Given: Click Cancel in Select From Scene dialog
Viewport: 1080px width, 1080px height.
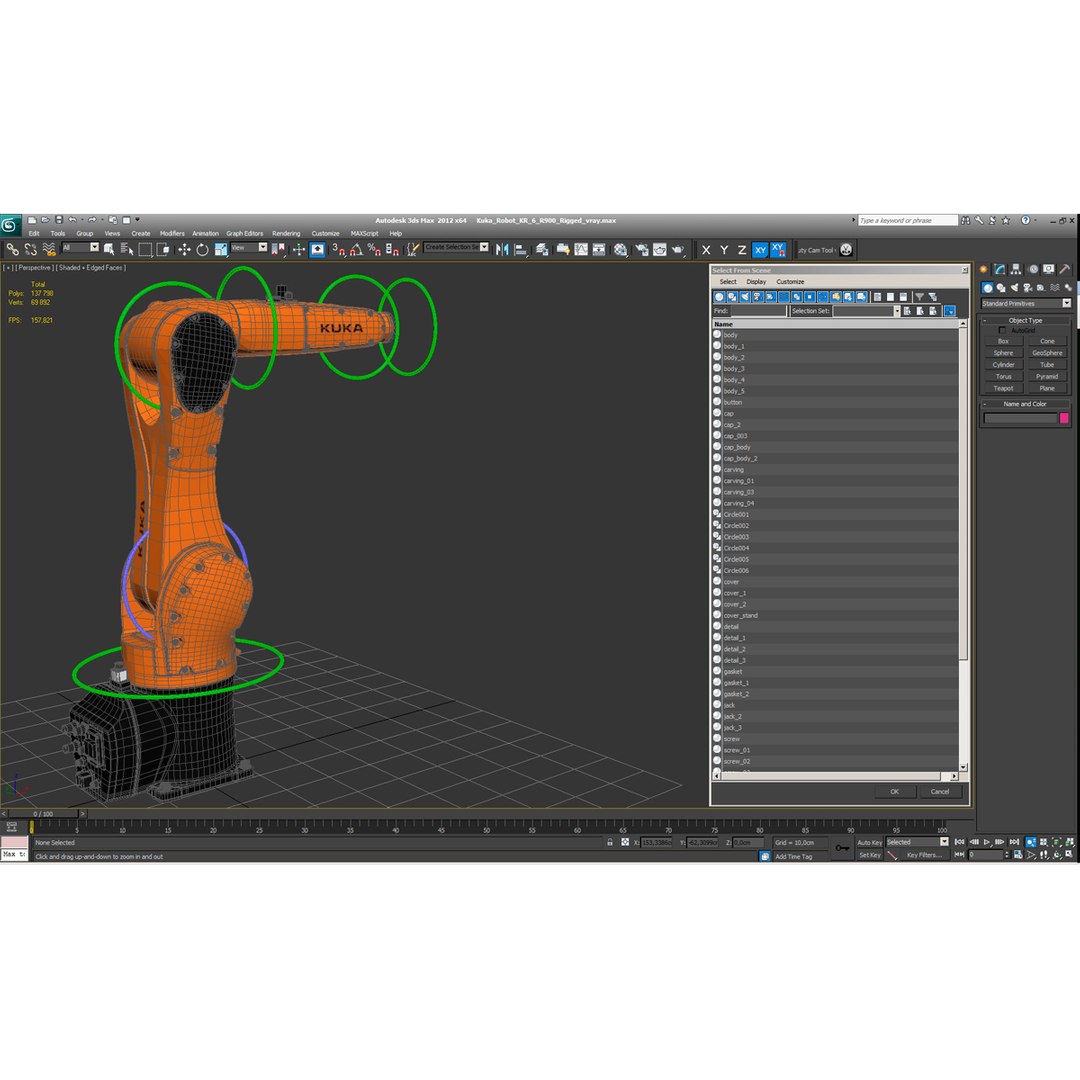Looking at the screenshot, I should [x=939, y=791].
